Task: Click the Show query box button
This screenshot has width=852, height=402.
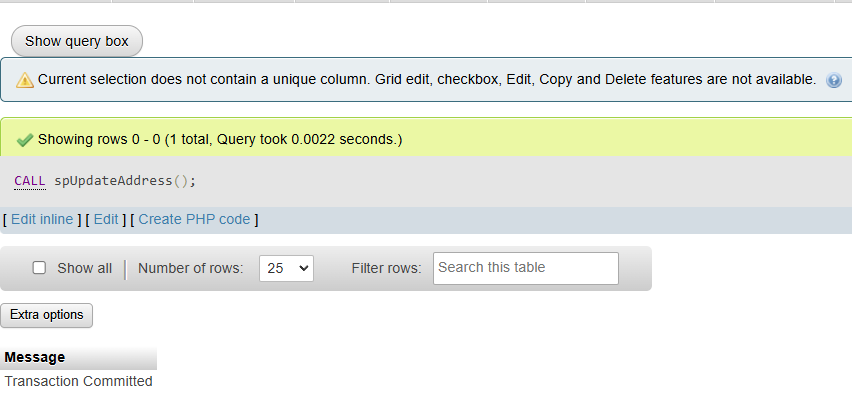Action: (x=77, y=41)
